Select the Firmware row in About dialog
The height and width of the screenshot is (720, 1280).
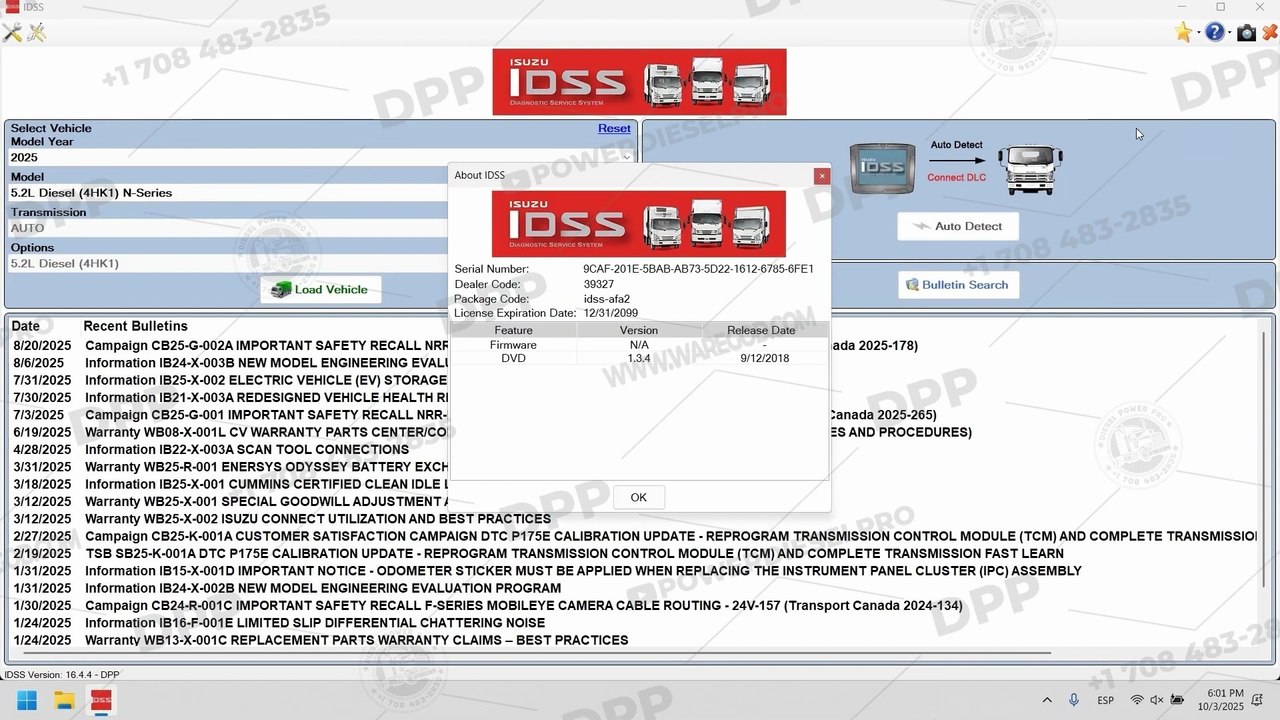(638, 345)
